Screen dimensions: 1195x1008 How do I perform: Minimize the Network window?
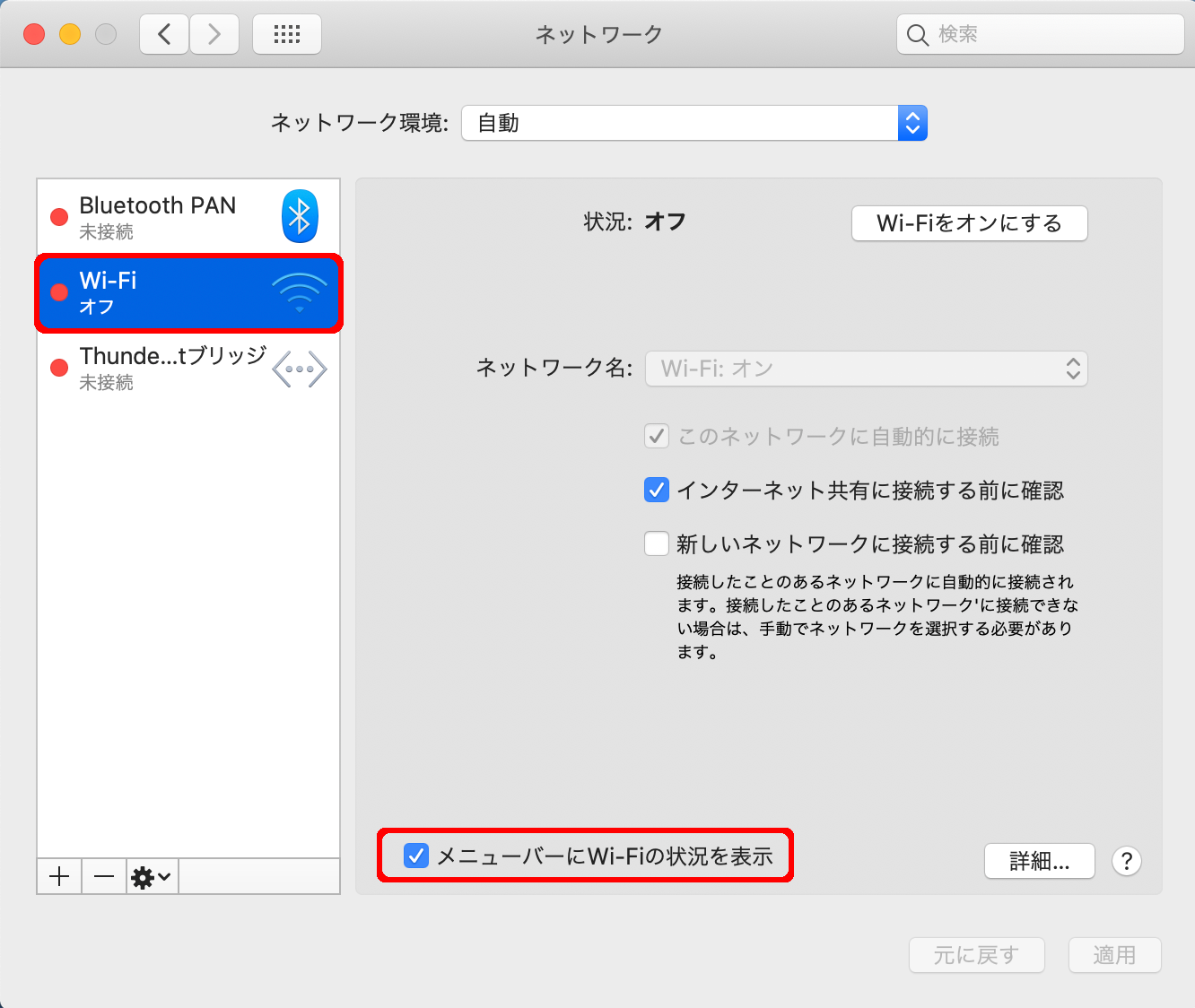[x=70, y=34]
